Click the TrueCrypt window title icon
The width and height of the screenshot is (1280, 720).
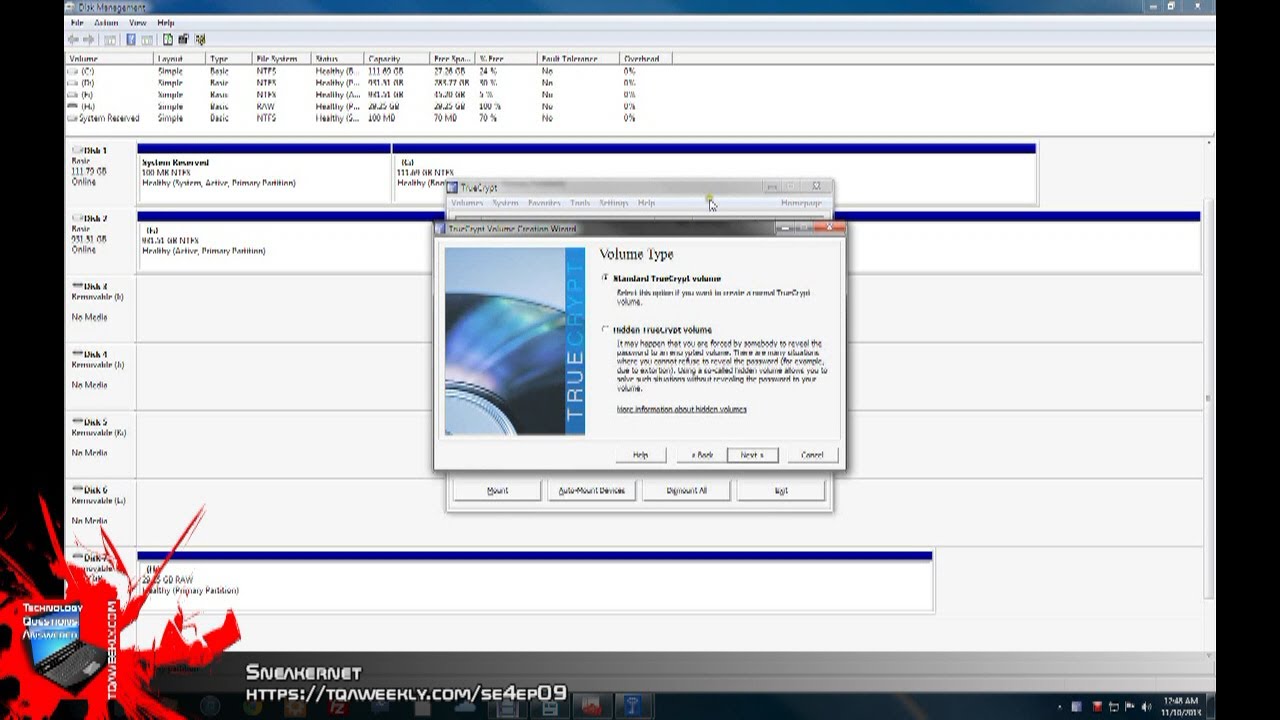[452, 187]
